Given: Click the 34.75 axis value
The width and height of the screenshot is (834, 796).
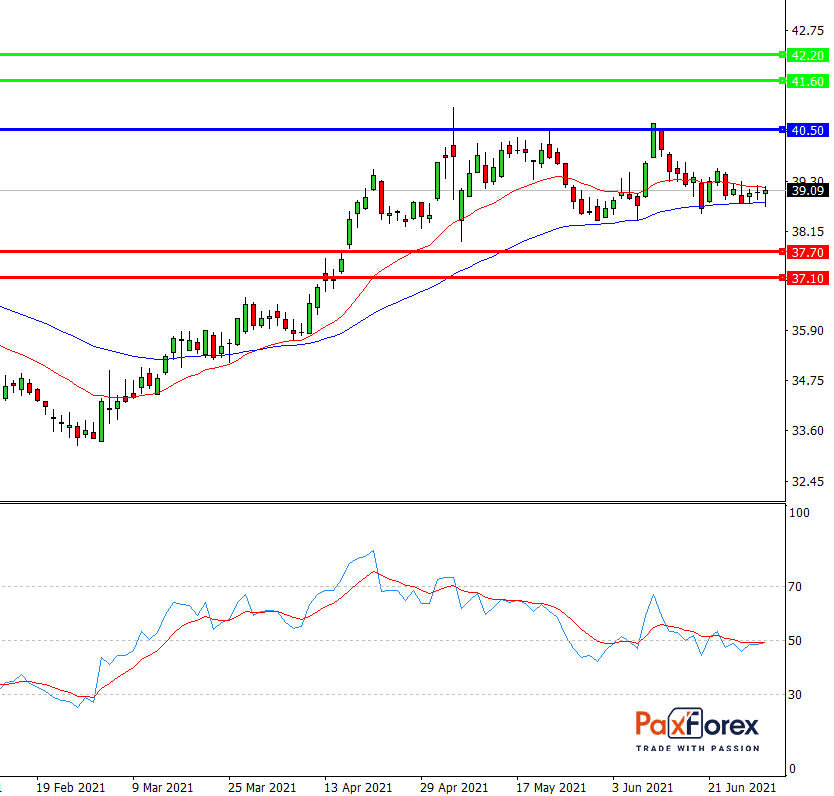Looking at the screenshot, I should (807, 380).
